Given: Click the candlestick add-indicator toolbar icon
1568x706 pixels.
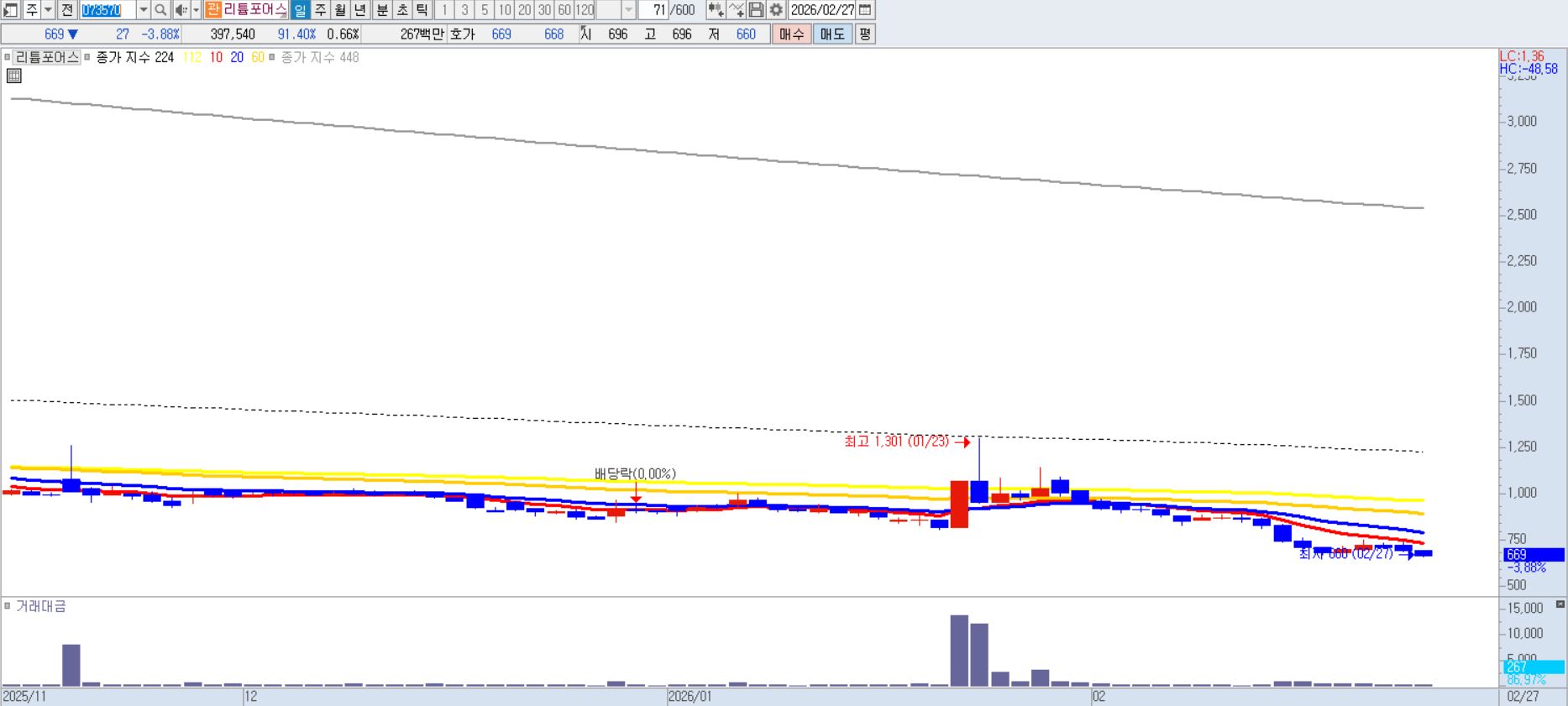Looking at the screenshot, I should (716, 10).
